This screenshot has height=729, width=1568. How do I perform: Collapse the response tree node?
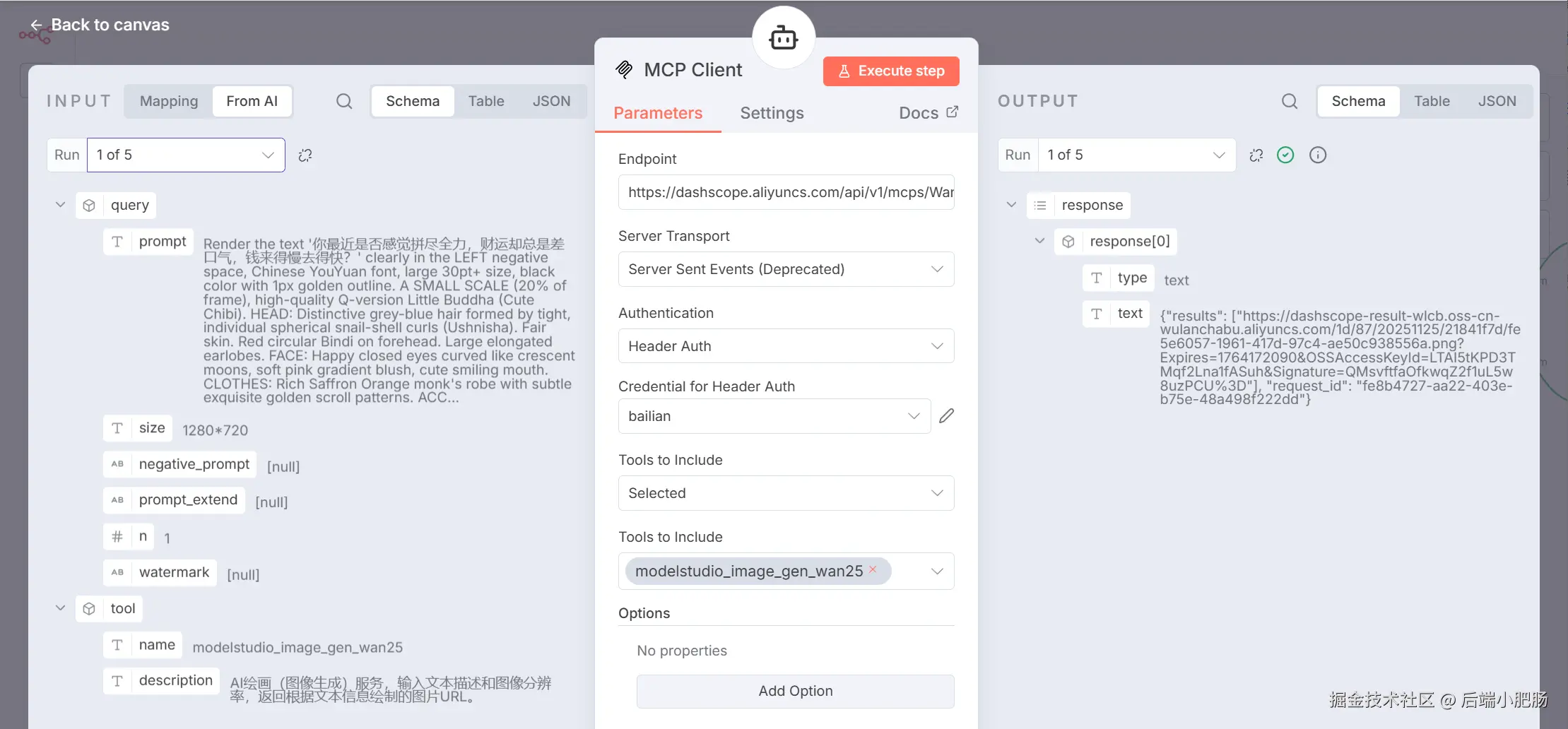click(x=1012, y=205)
